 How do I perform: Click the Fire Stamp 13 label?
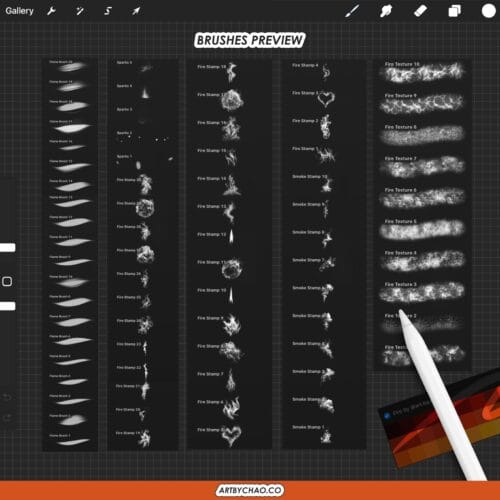[211, 207]
